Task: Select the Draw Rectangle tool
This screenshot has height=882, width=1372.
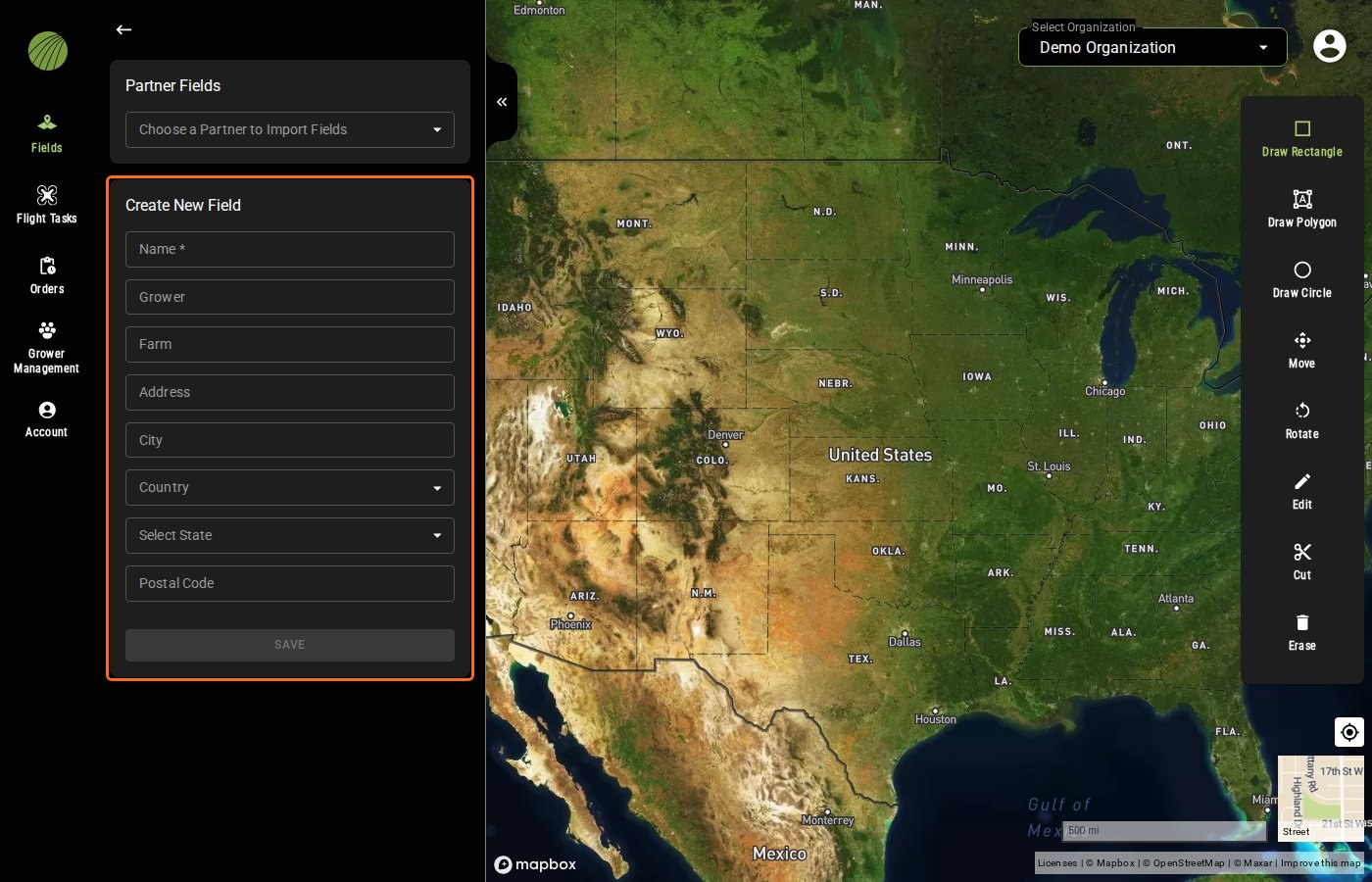Action: tap(1301, 138)
